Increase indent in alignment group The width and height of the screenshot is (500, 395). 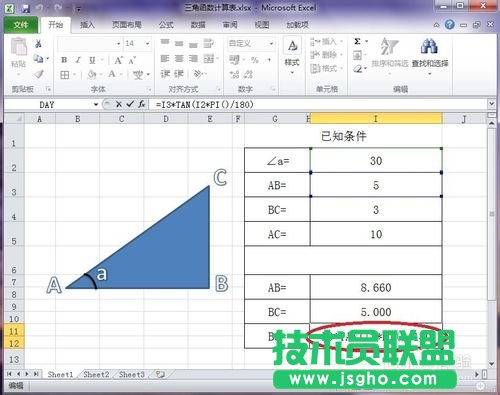179,74
